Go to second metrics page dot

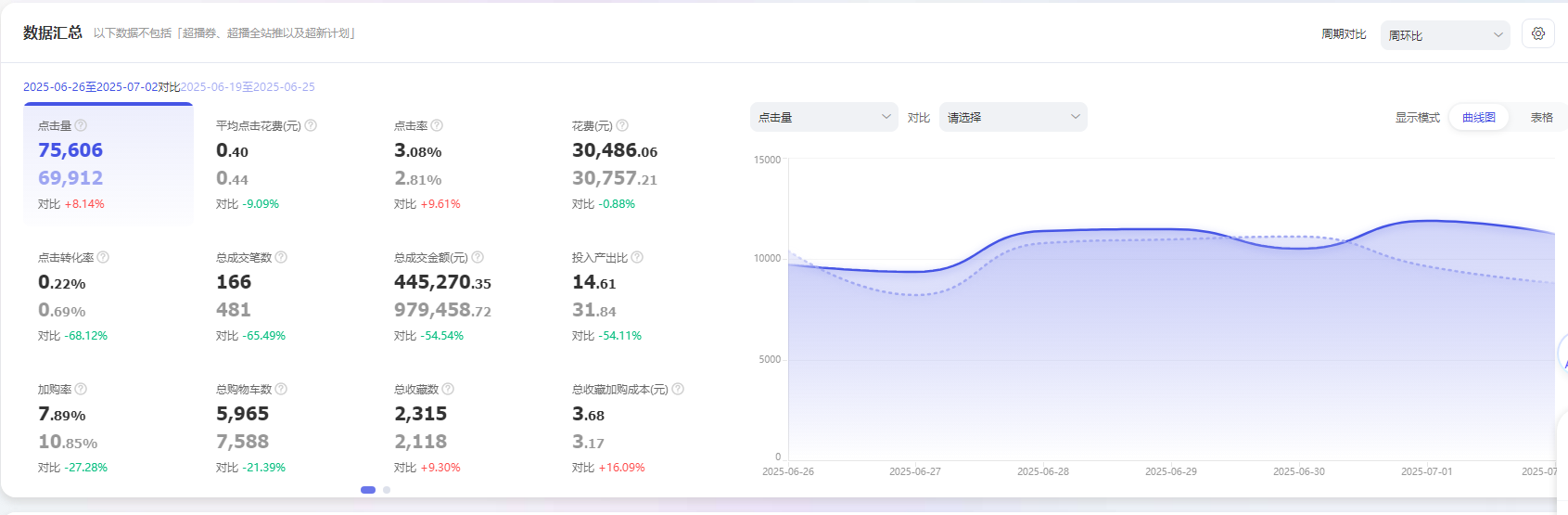(x=387, y=490)
